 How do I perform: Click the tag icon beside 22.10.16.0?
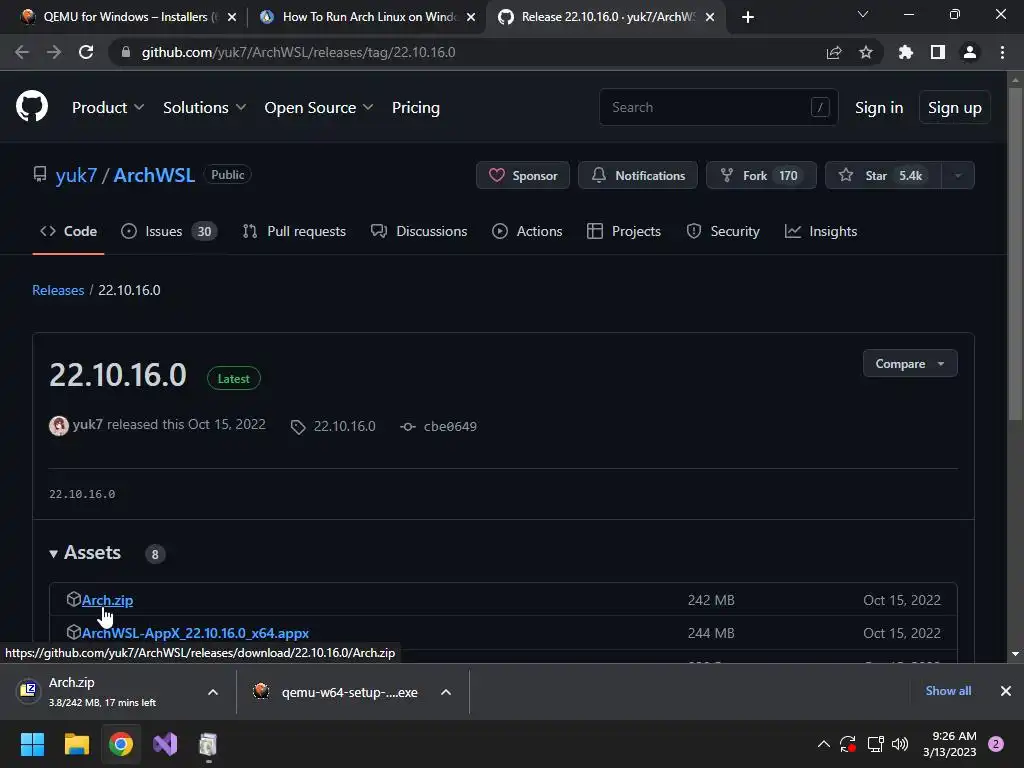(x=298, y=427)
